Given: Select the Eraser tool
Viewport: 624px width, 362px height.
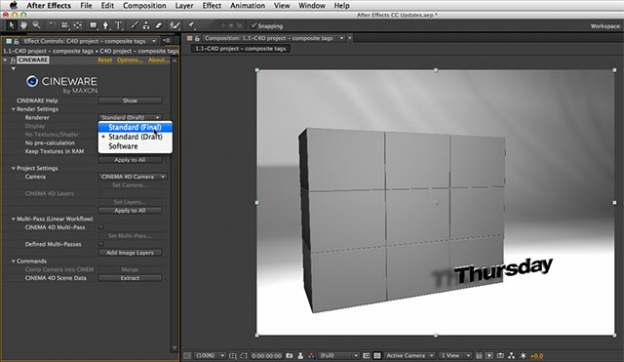Looking at the screenshot, I should (x=159, y=25).
